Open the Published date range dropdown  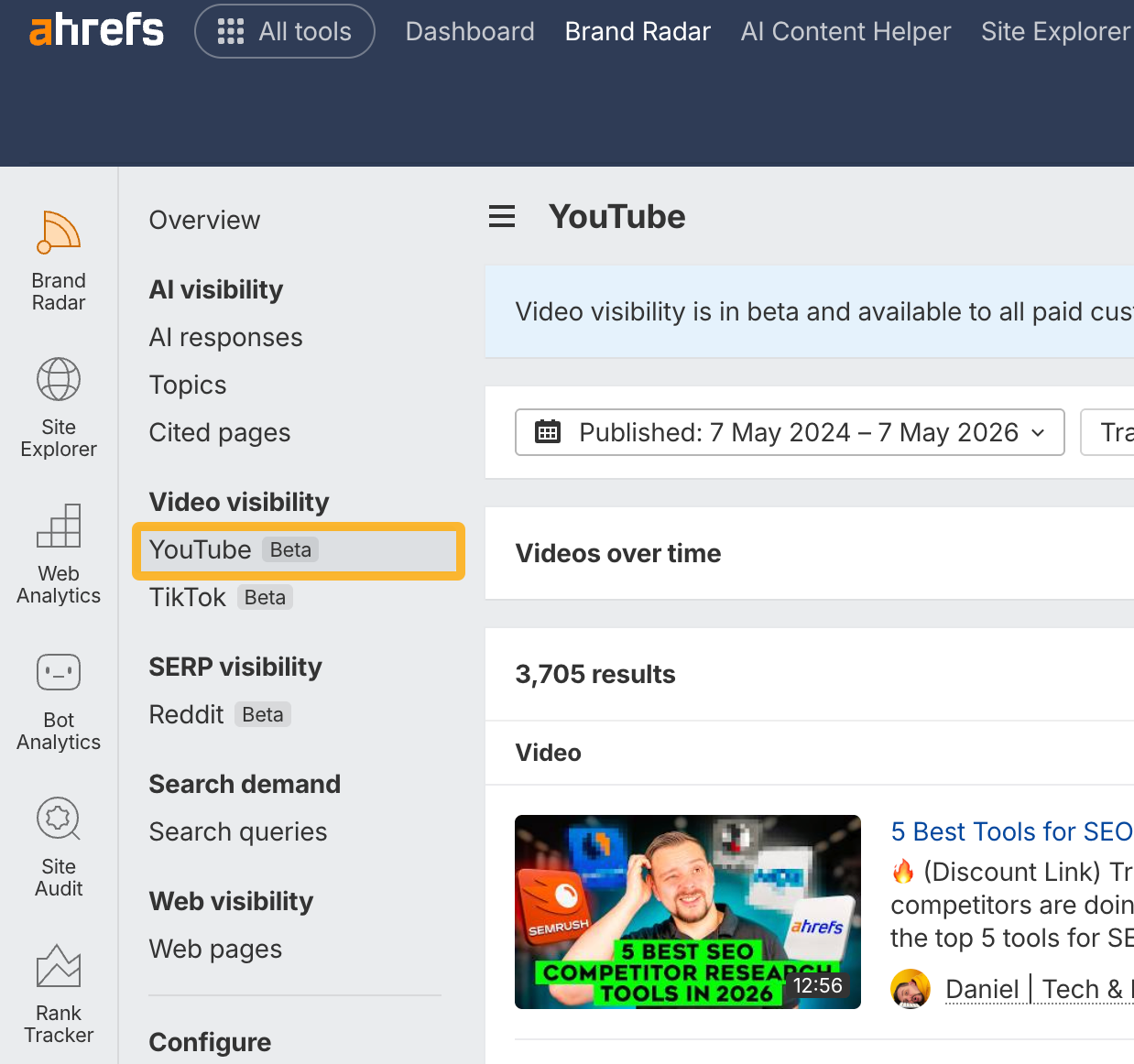(x=790, y=432)
